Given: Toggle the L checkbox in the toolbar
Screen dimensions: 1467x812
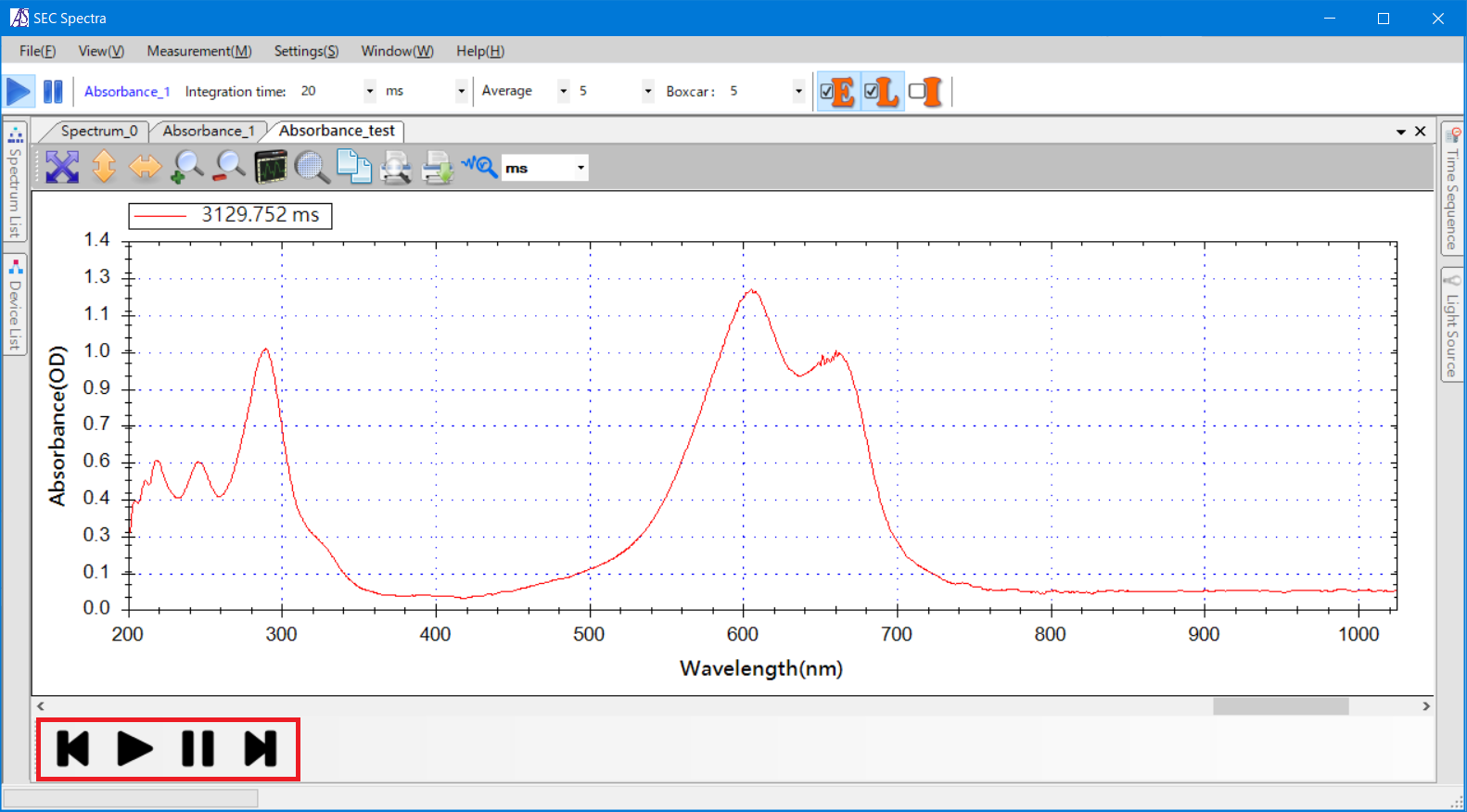Looking at the screenshot, I should 872,92.
